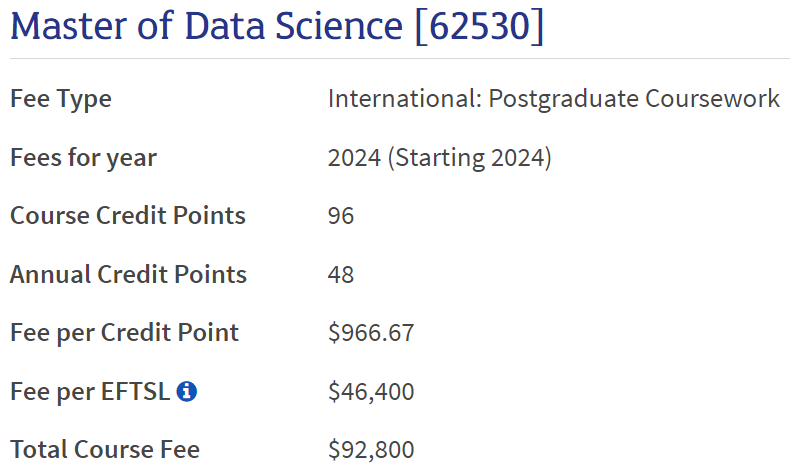Viewport: 790px width, 474px height.
Task: Click the Fees for year label
Action: pyautogui.click(x=84, y=158)
